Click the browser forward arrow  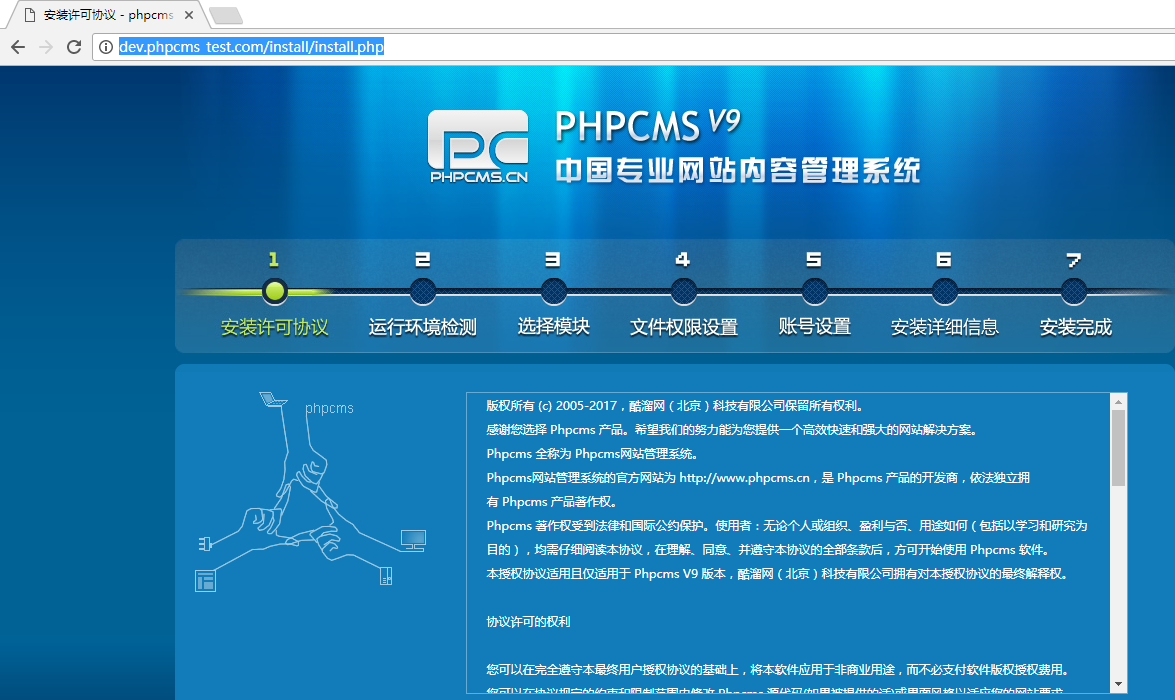pyautogui.click(x=46, y=47)
